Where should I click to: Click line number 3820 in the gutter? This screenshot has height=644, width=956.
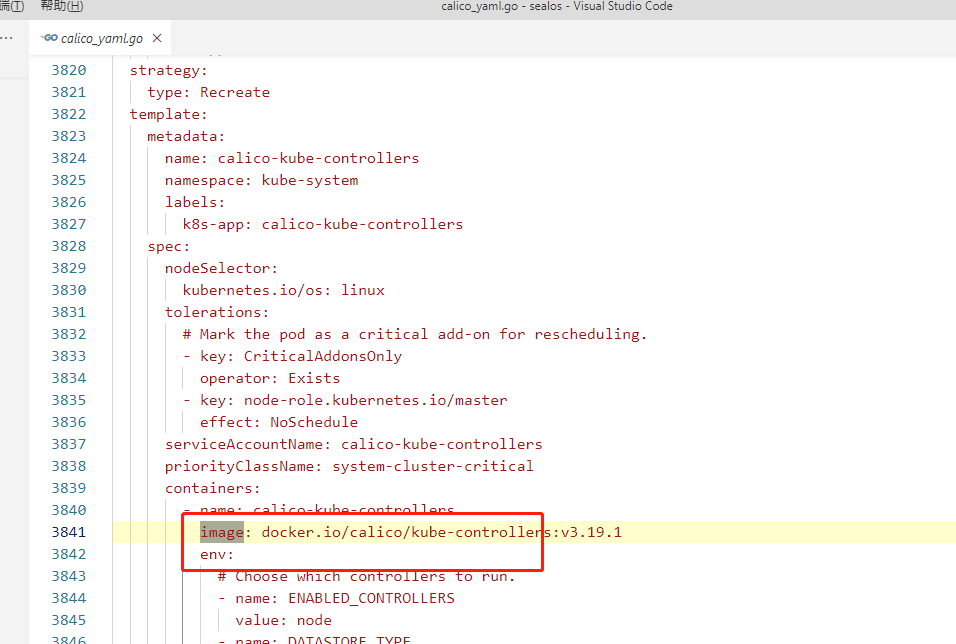click(x=67, y=69)
